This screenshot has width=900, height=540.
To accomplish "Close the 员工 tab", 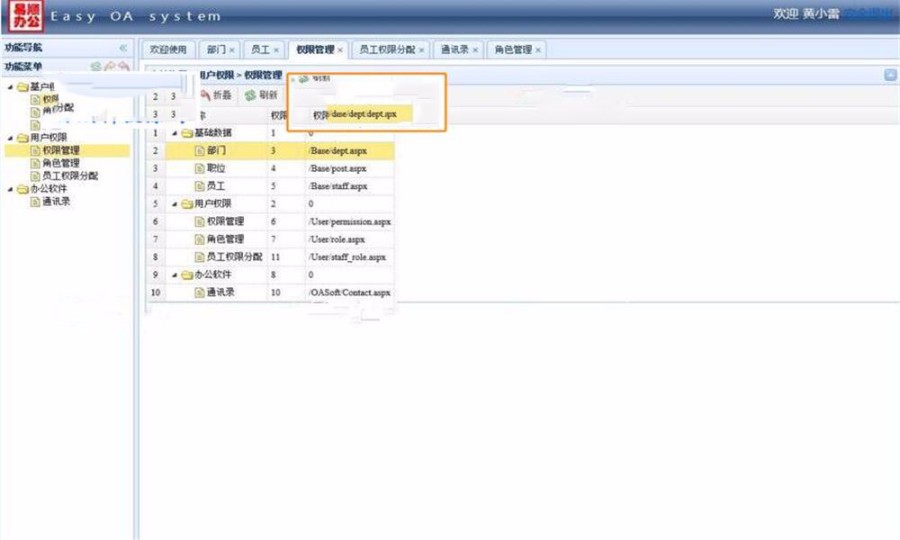I will [276, 50].
